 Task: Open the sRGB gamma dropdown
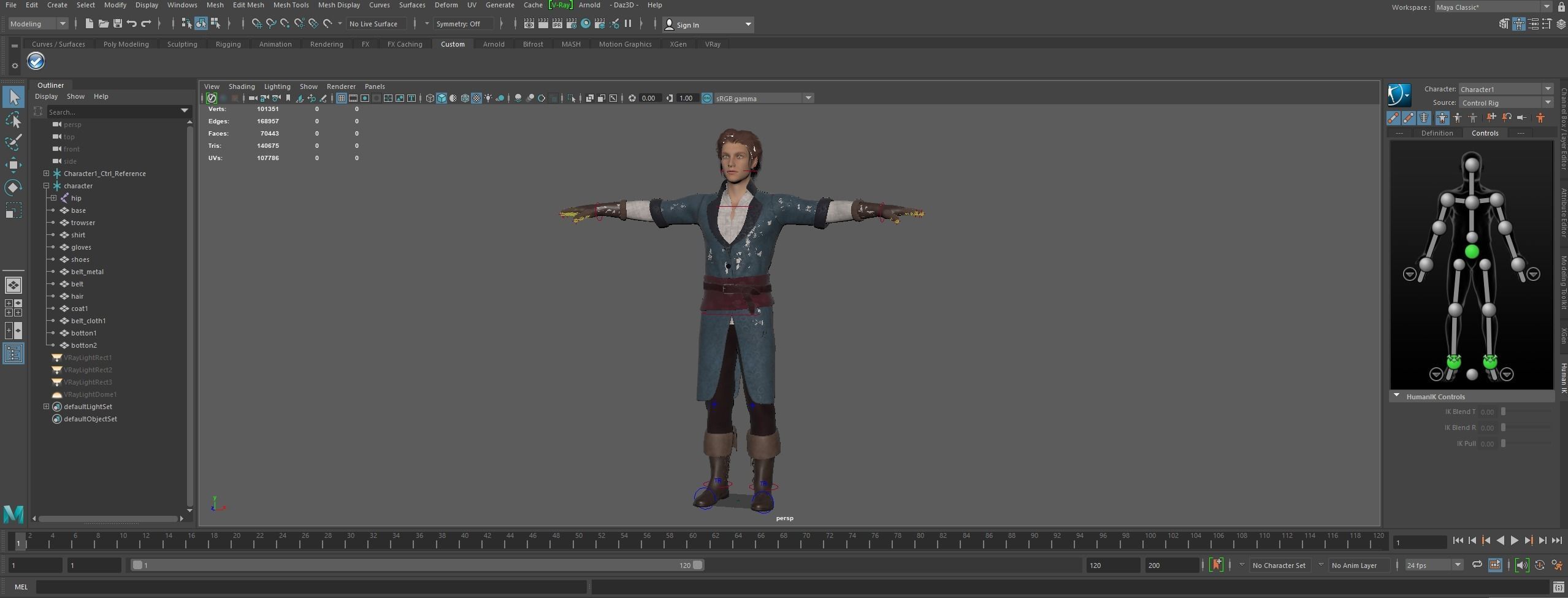tap(764, 98)
